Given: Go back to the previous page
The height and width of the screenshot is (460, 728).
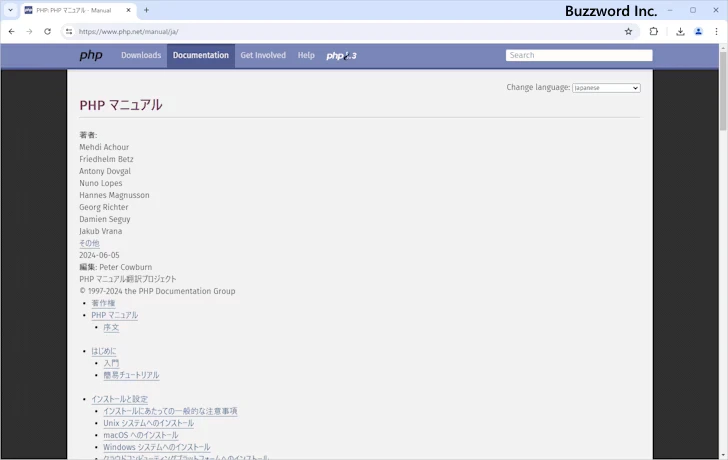Looking at the screenshot, I should [x=12, y=32].
